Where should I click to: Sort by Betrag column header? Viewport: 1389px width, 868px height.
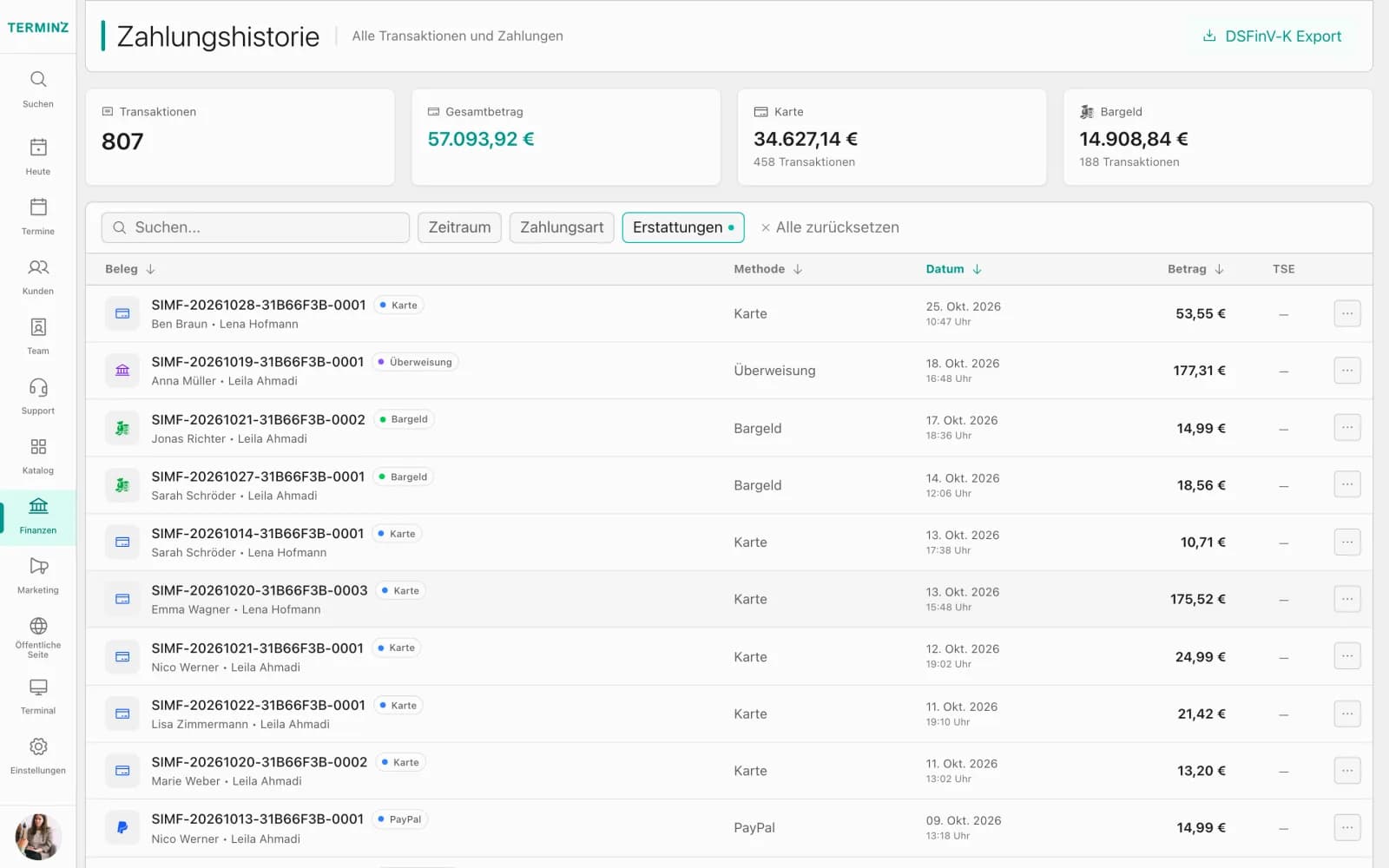1195,269
